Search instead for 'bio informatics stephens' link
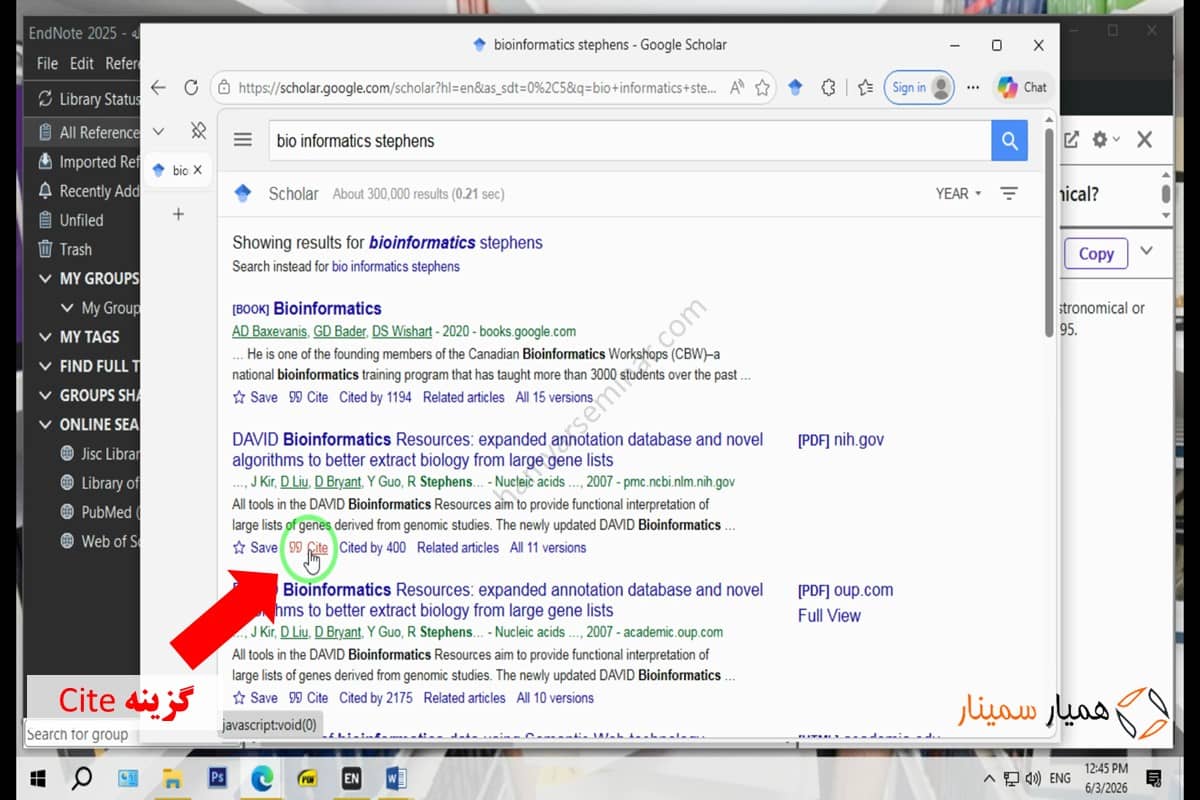The width and height of the screenshot is (1200, 800). click(396, 267)
